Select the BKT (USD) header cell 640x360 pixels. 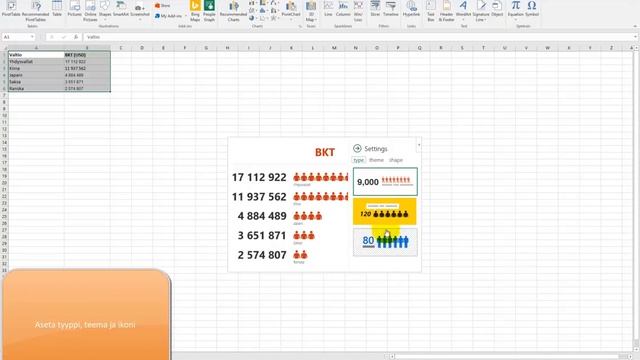pyautogui.click(x=87, y=55)
